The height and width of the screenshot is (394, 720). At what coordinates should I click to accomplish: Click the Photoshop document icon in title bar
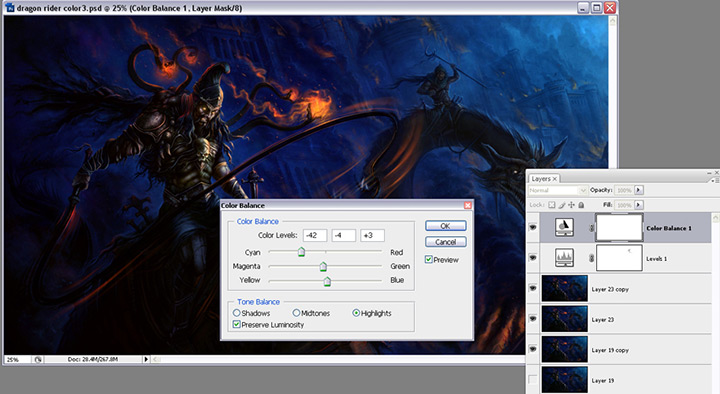click(10, 8)
